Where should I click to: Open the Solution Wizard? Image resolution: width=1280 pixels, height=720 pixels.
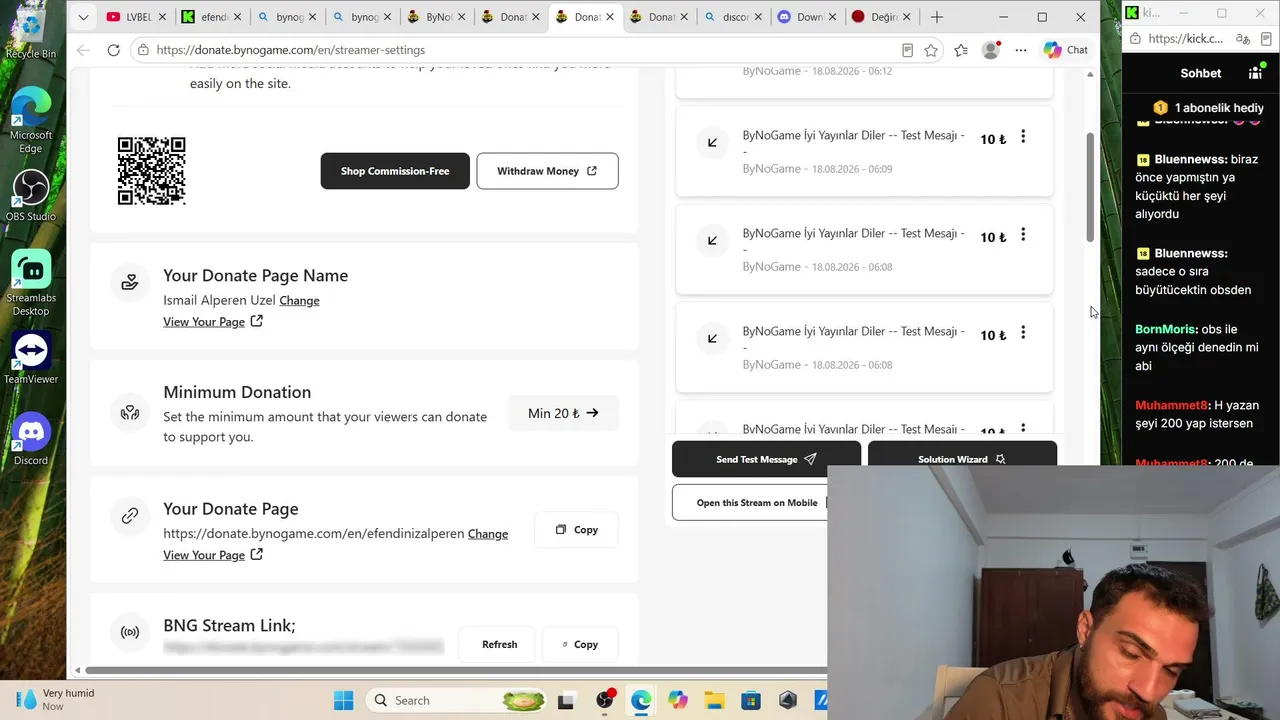(962, 459)
